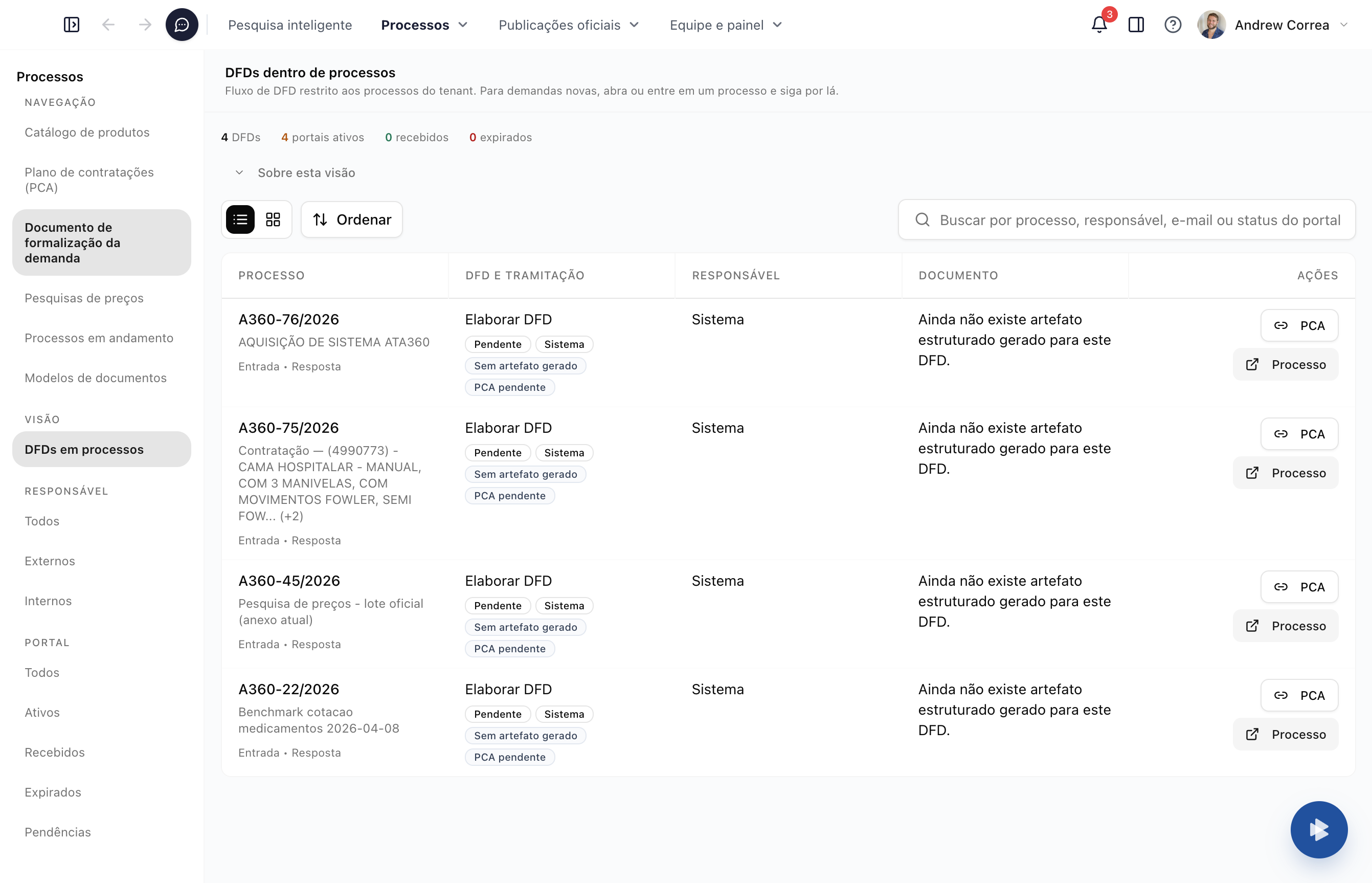
Task: Open the chat assistant icon
Action: tap(182, 25)
